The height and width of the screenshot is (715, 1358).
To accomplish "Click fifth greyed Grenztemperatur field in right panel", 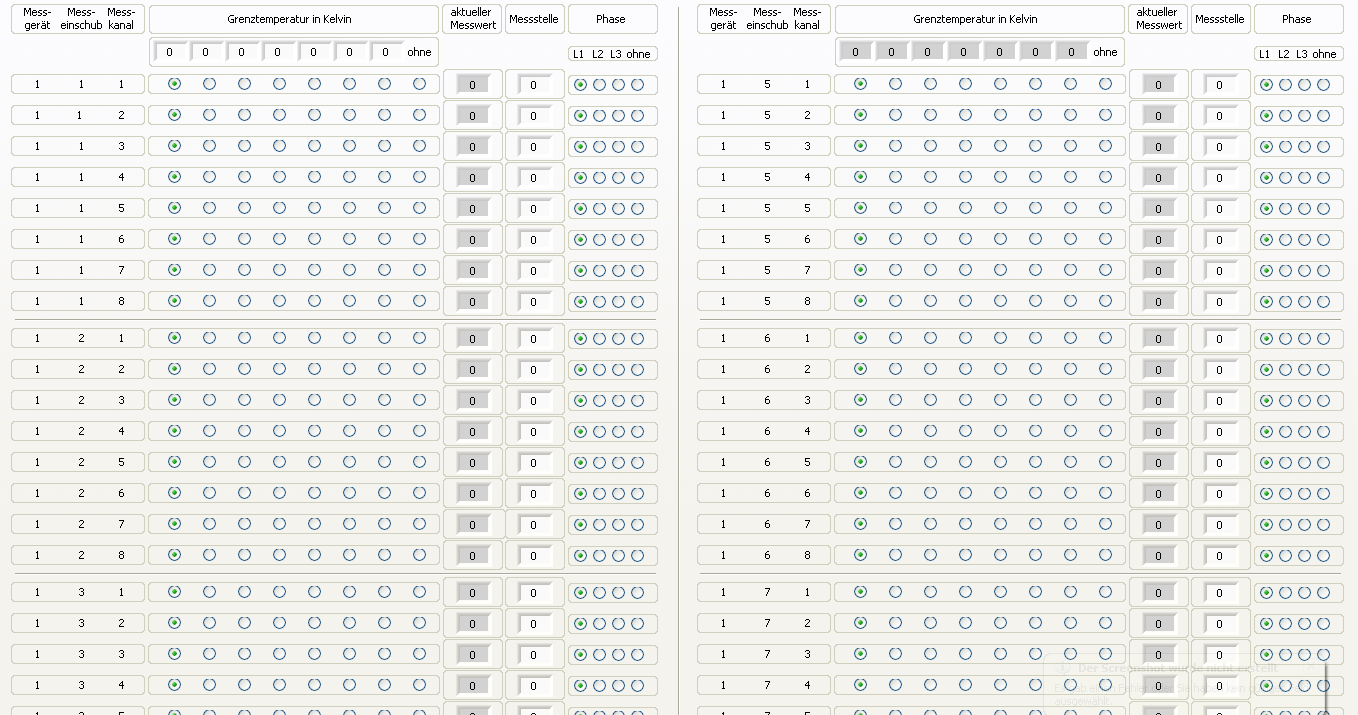I will (999, 52).
